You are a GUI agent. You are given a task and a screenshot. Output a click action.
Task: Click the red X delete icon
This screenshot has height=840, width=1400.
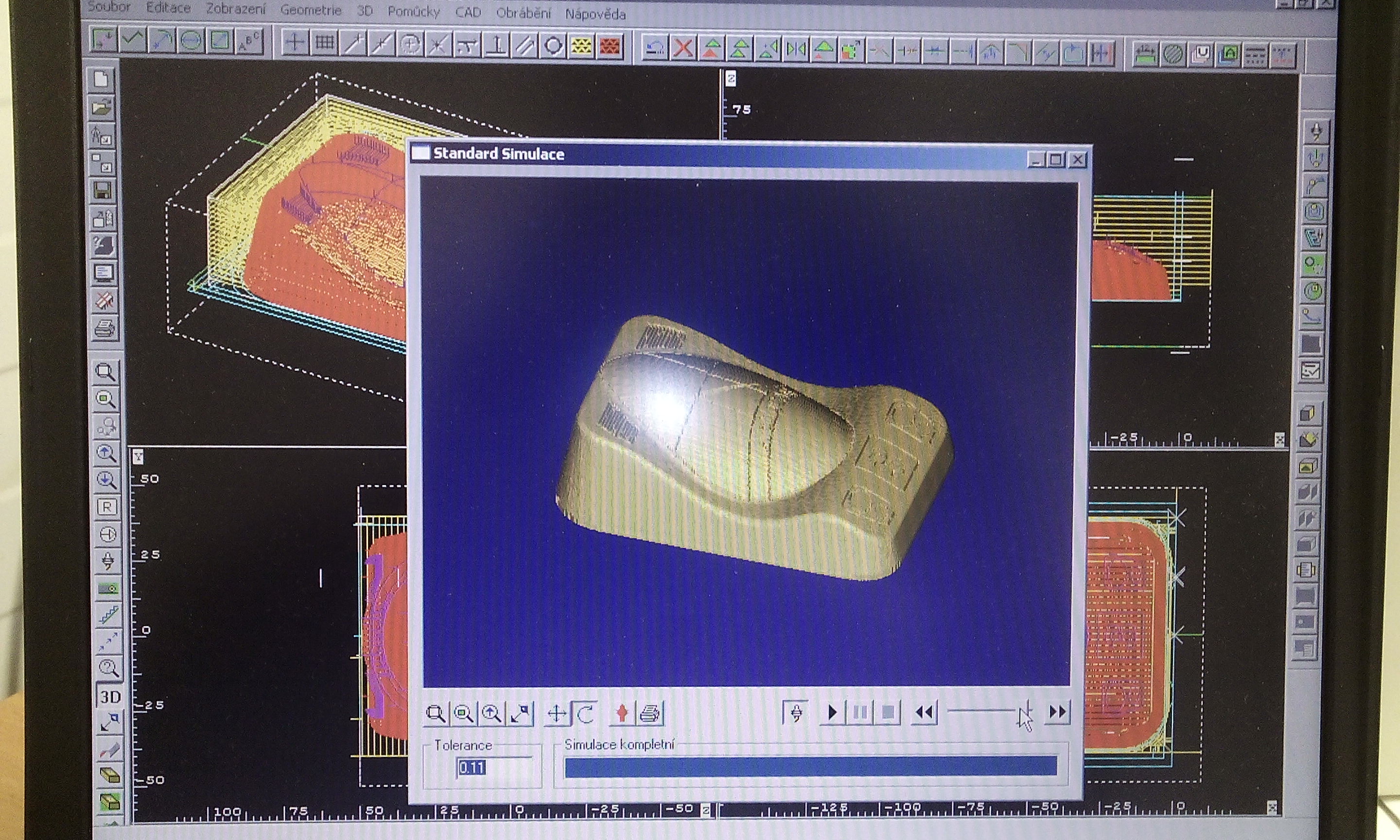(683, 48)
